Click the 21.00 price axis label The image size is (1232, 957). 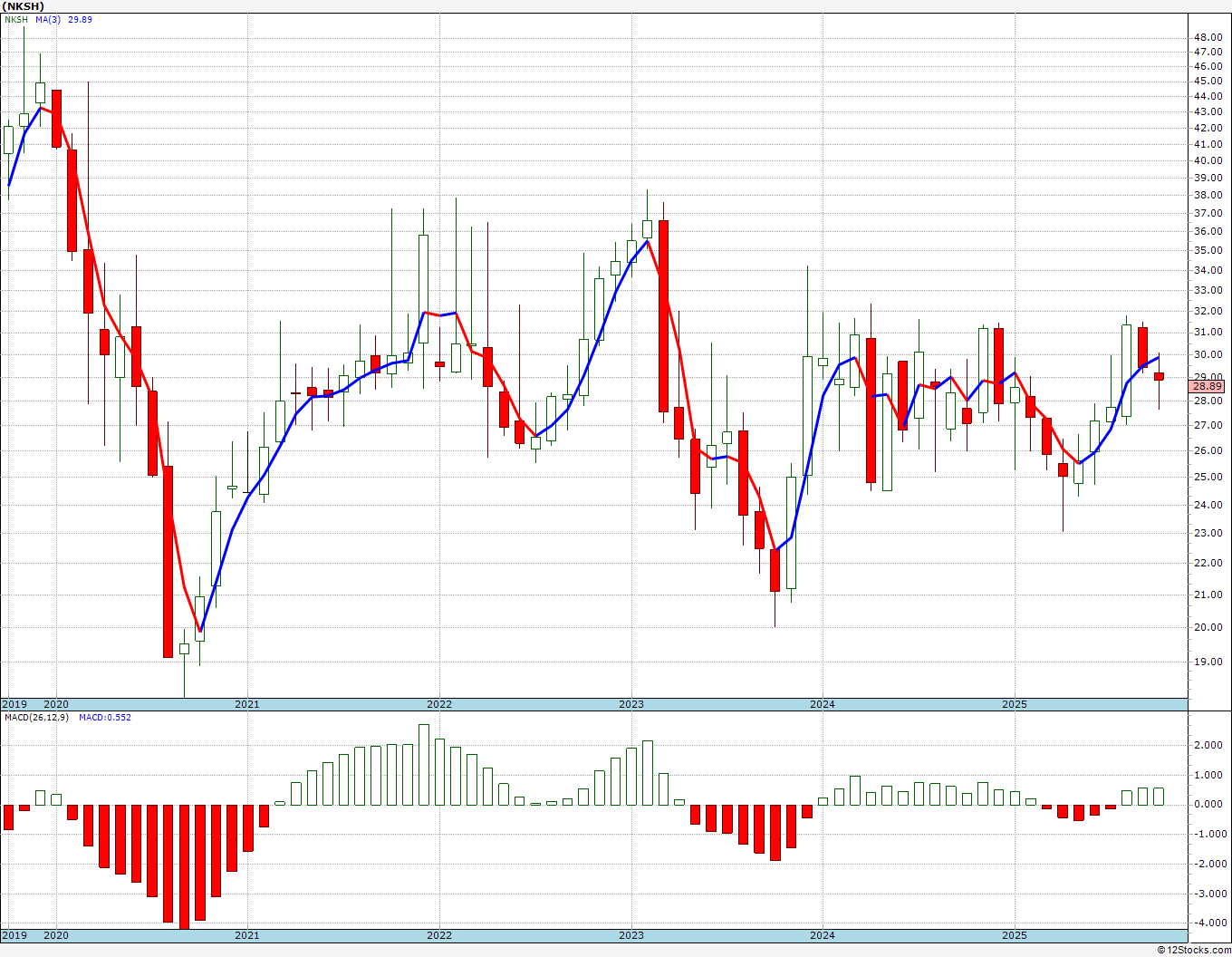point(1208,594)
